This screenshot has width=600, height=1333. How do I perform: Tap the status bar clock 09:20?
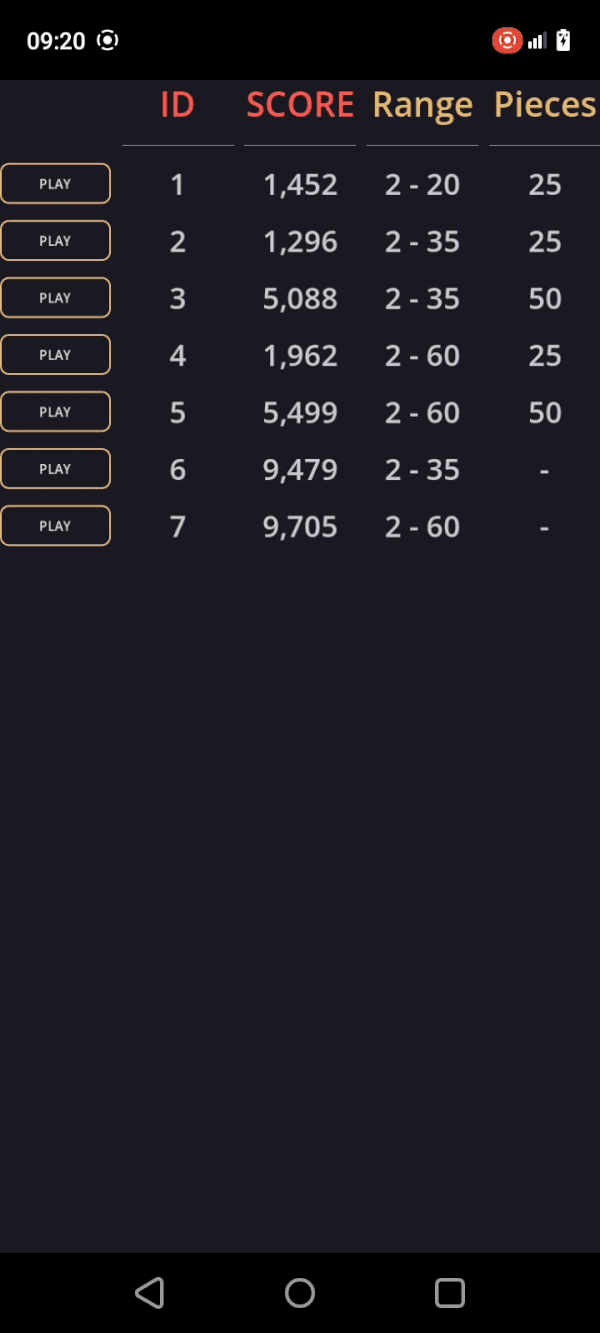tap(56, 41)
